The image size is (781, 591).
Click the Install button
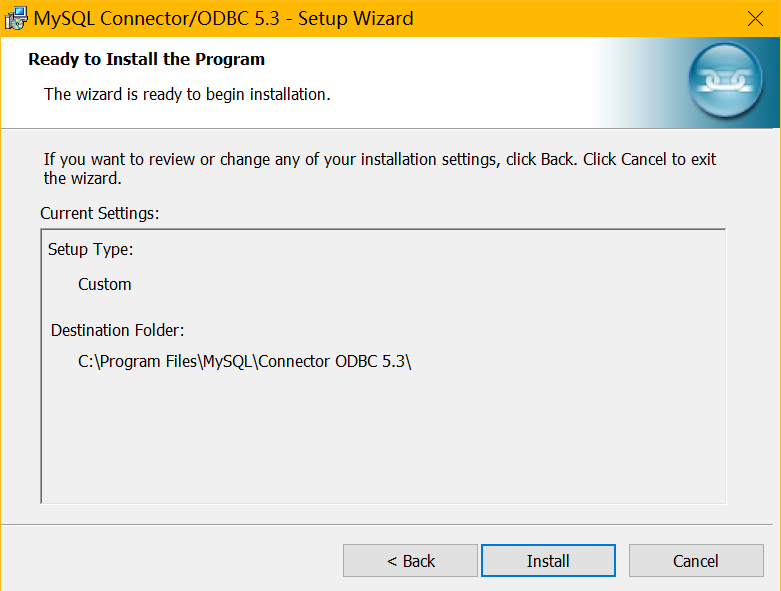(x=548, y=561)
